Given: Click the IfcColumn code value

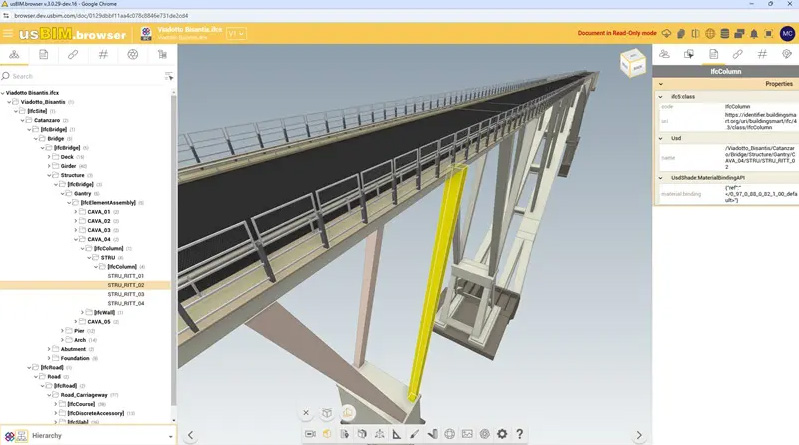Looking at the screenshot, I should pyautogui.click(x=737, y=107).
